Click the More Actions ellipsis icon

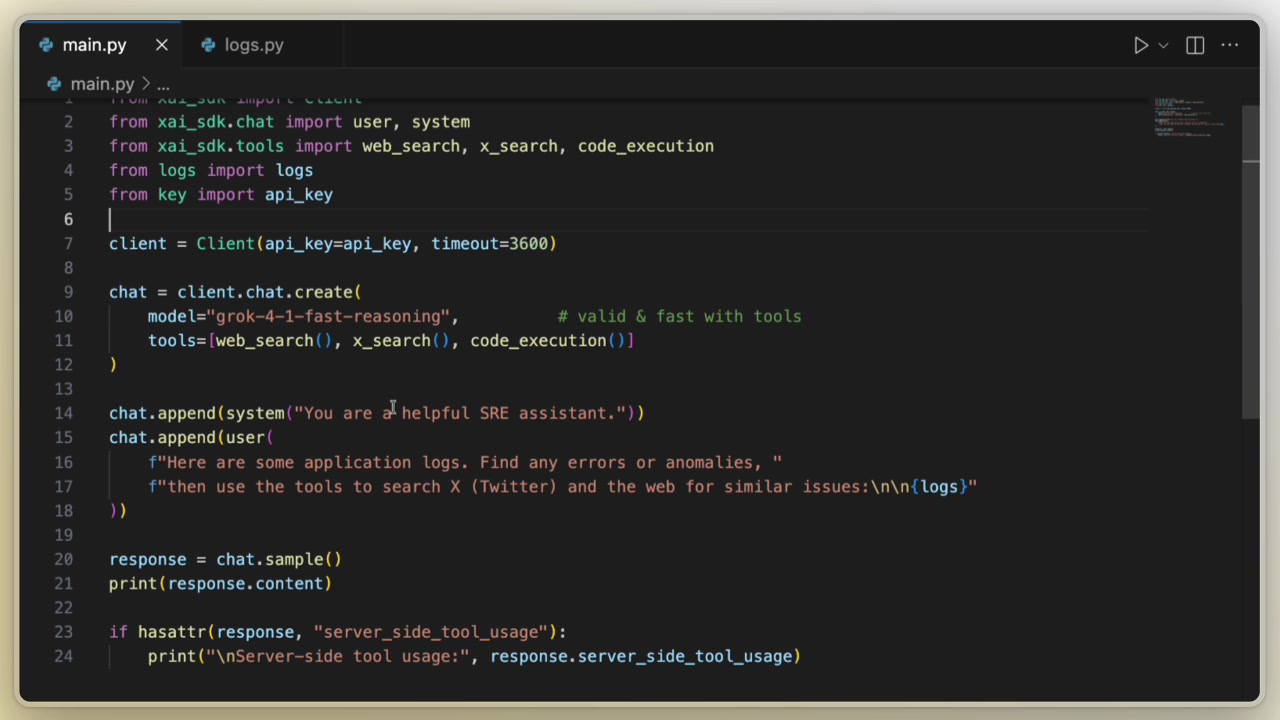coord(1230,45)
